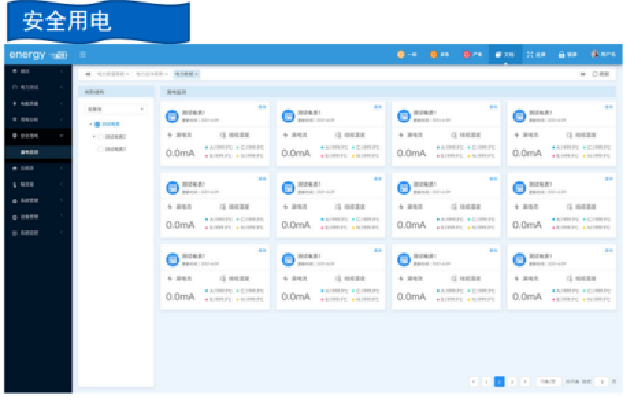This screenshot has height=402, width=635.
Task: Close the active highlighted third tab
Action: pyautogui.click(x=197, y=74)
